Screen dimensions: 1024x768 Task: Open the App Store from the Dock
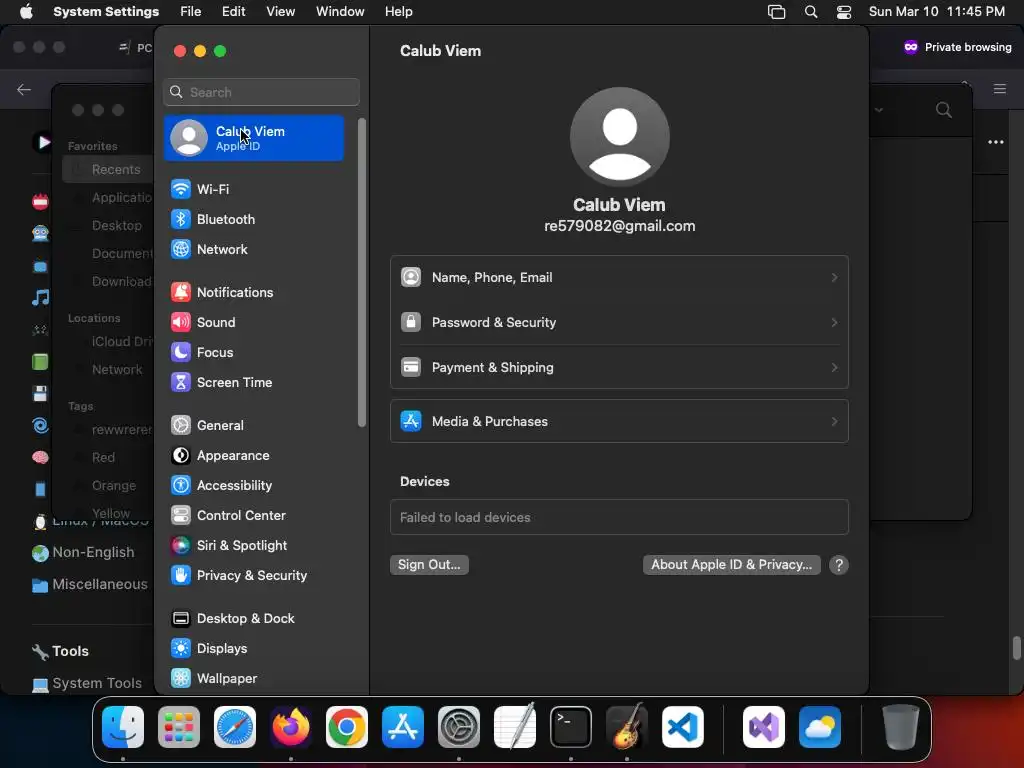[x=403, y=727]
